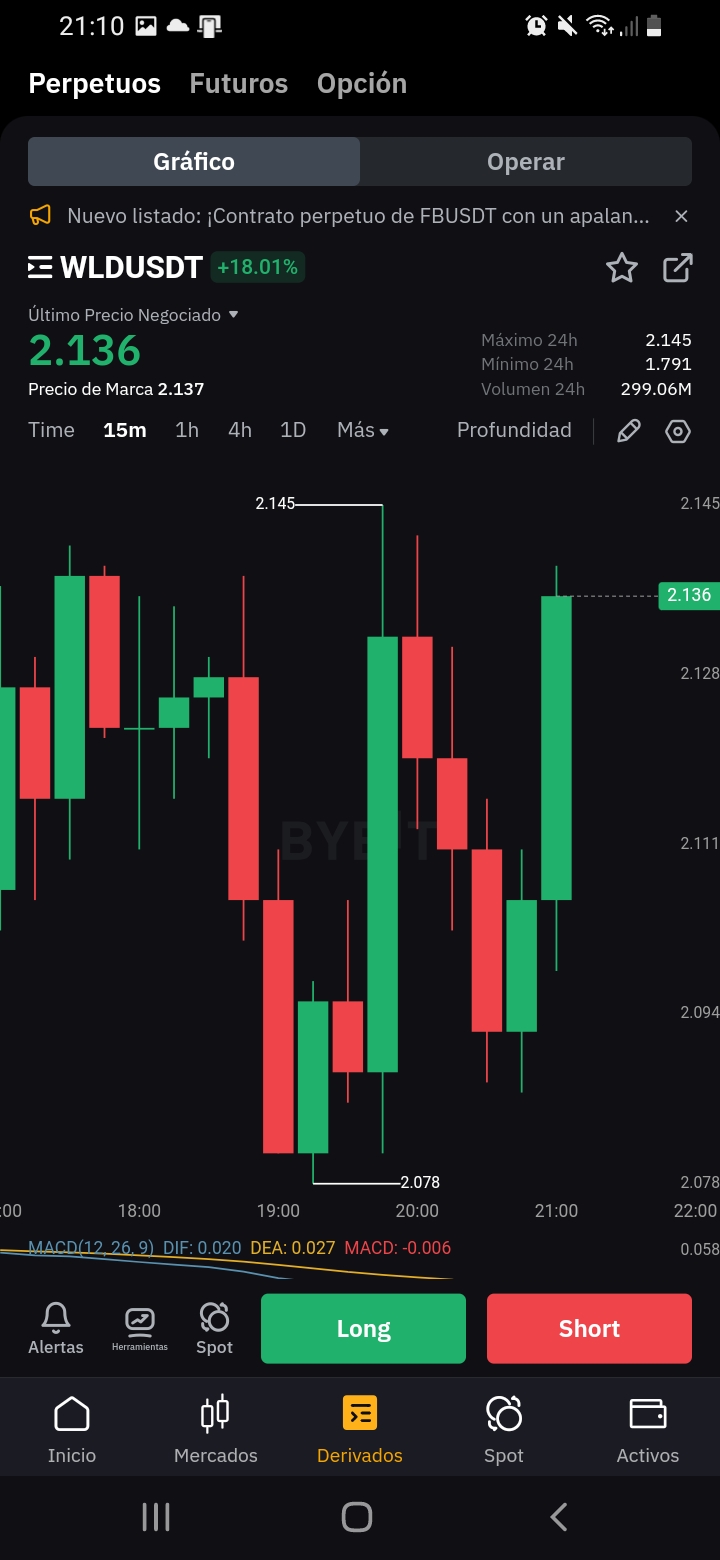Open the trading pair list menu icon
Screen dimensions: 720x1560
coord(40,267)
